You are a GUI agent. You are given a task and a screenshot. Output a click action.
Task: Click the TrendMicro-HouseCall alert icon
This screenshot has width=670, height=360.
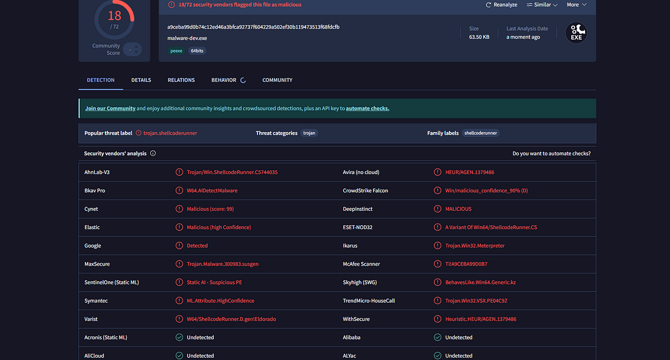(x=437, y=301)
